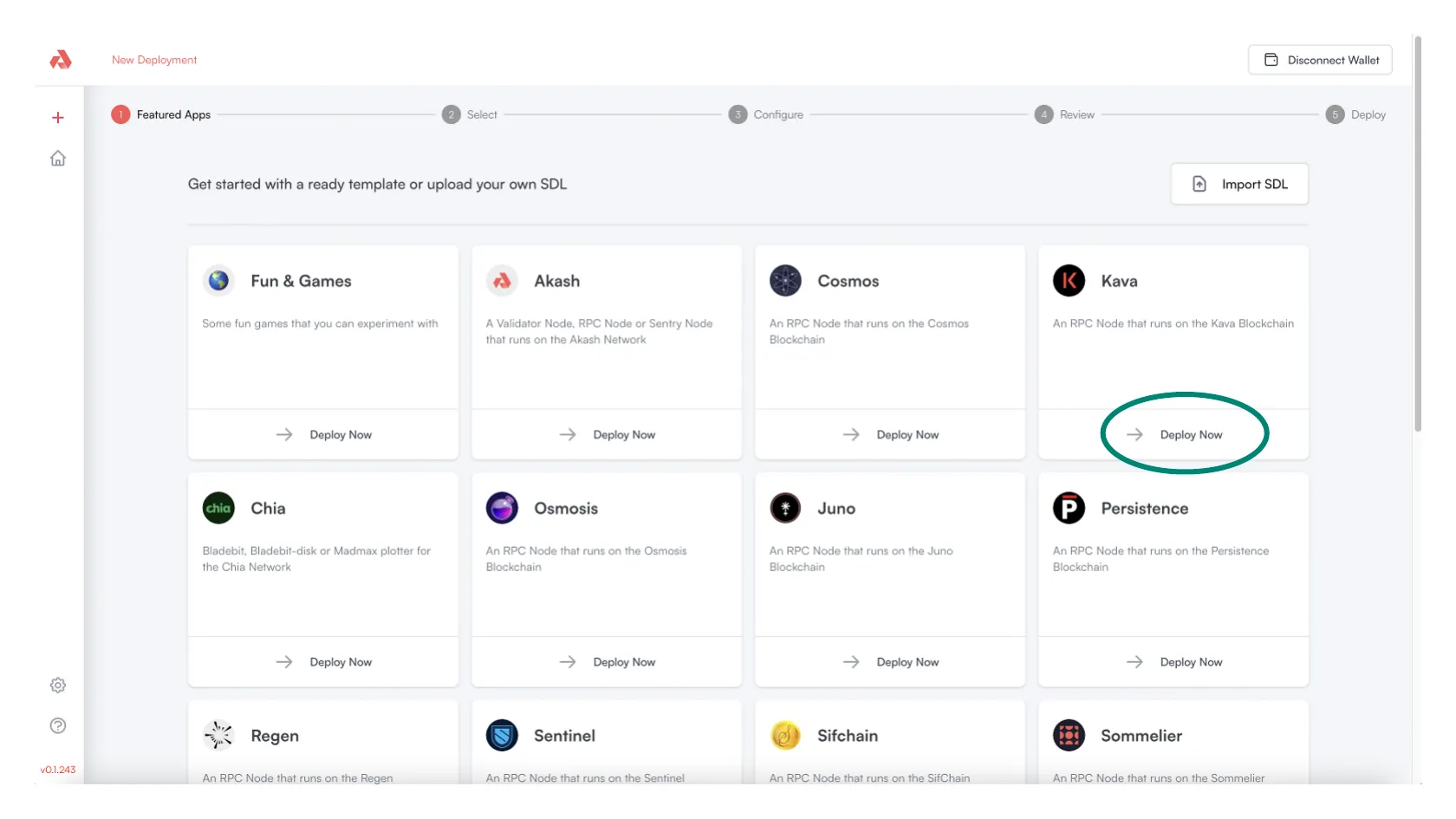Open settings via the gear icon
The height and width of the screenshot is (819, 1456).
click(x=58, y=686)
